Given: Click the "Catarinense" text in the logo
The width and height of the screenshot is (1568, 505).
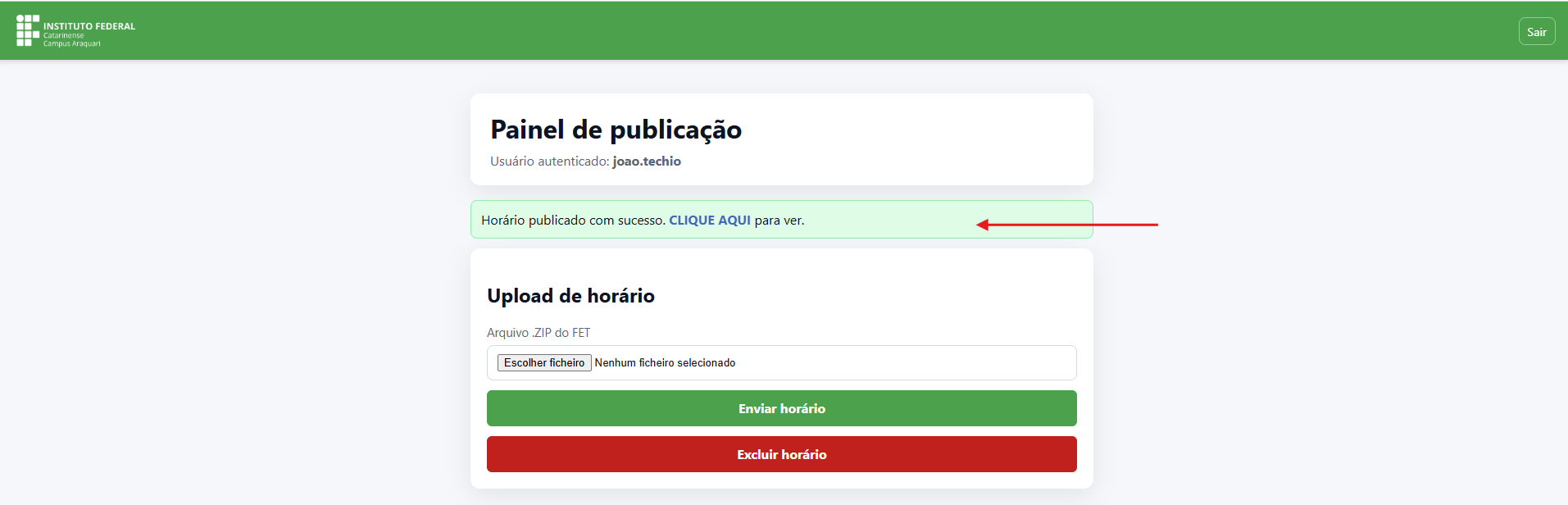Looking at the screenshot, I should 64,36.
